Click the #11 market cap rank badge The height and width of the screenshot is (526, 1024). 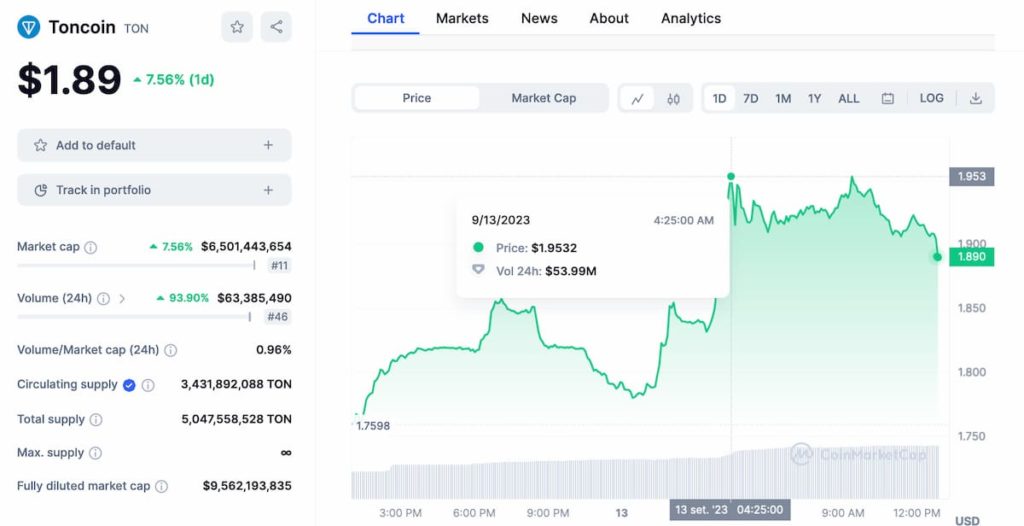280,265
